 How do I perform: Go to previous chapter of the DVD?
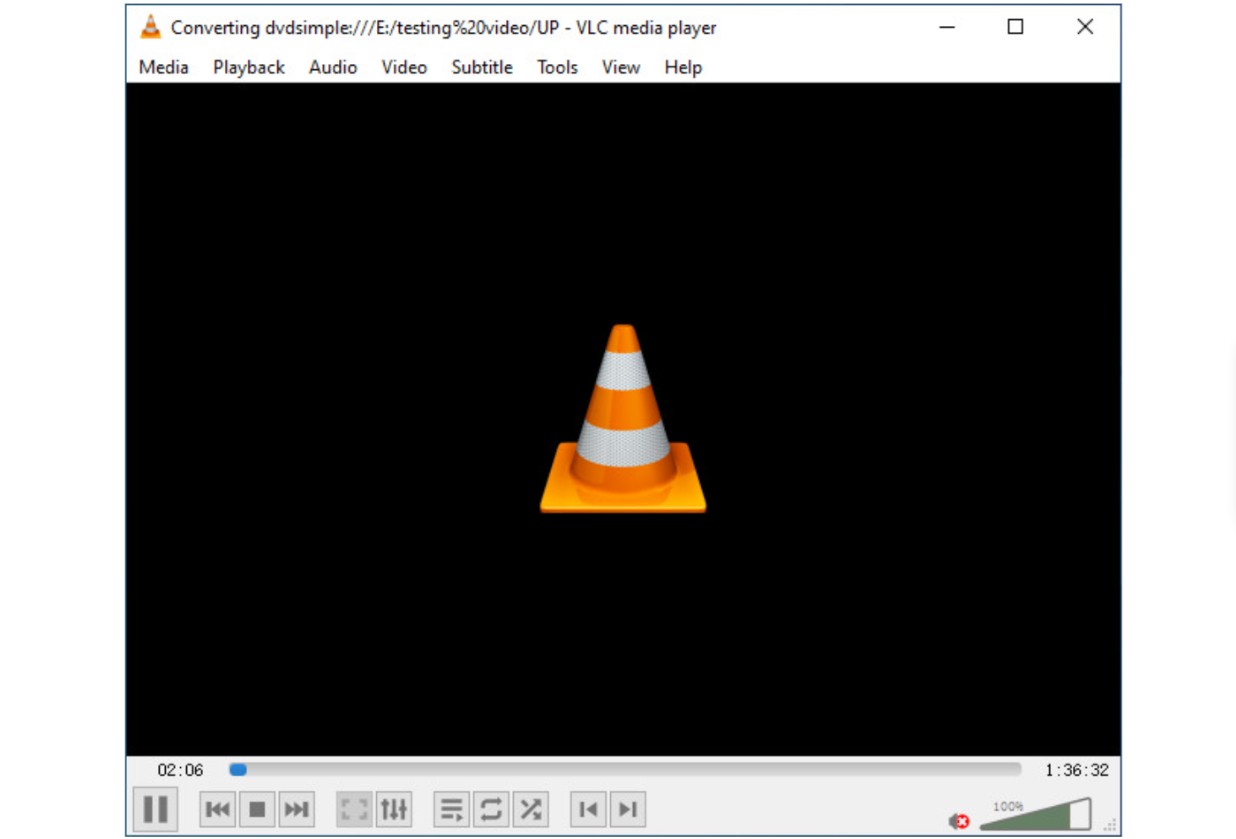click(589, 809)
